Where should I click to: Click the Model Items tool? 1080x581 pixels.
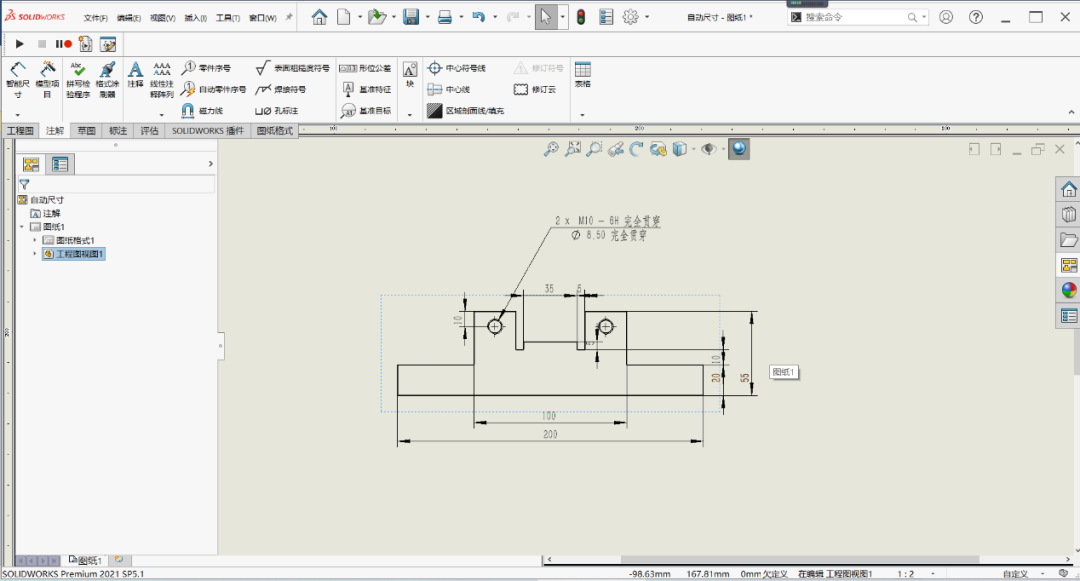(47, 79)
